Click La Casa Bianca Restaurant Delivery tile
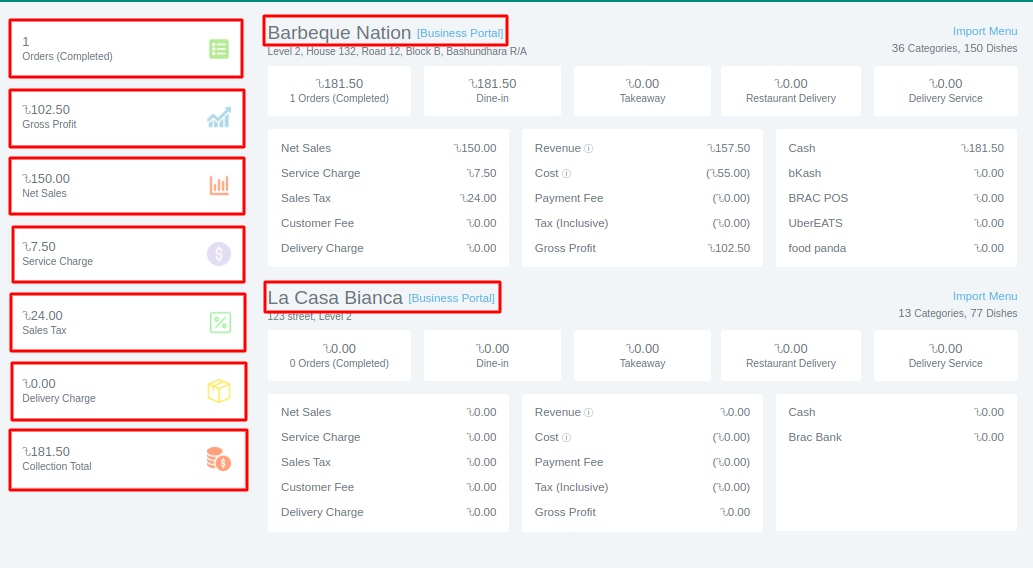The height and width of the screenshot is (568, 1033). 791,356
